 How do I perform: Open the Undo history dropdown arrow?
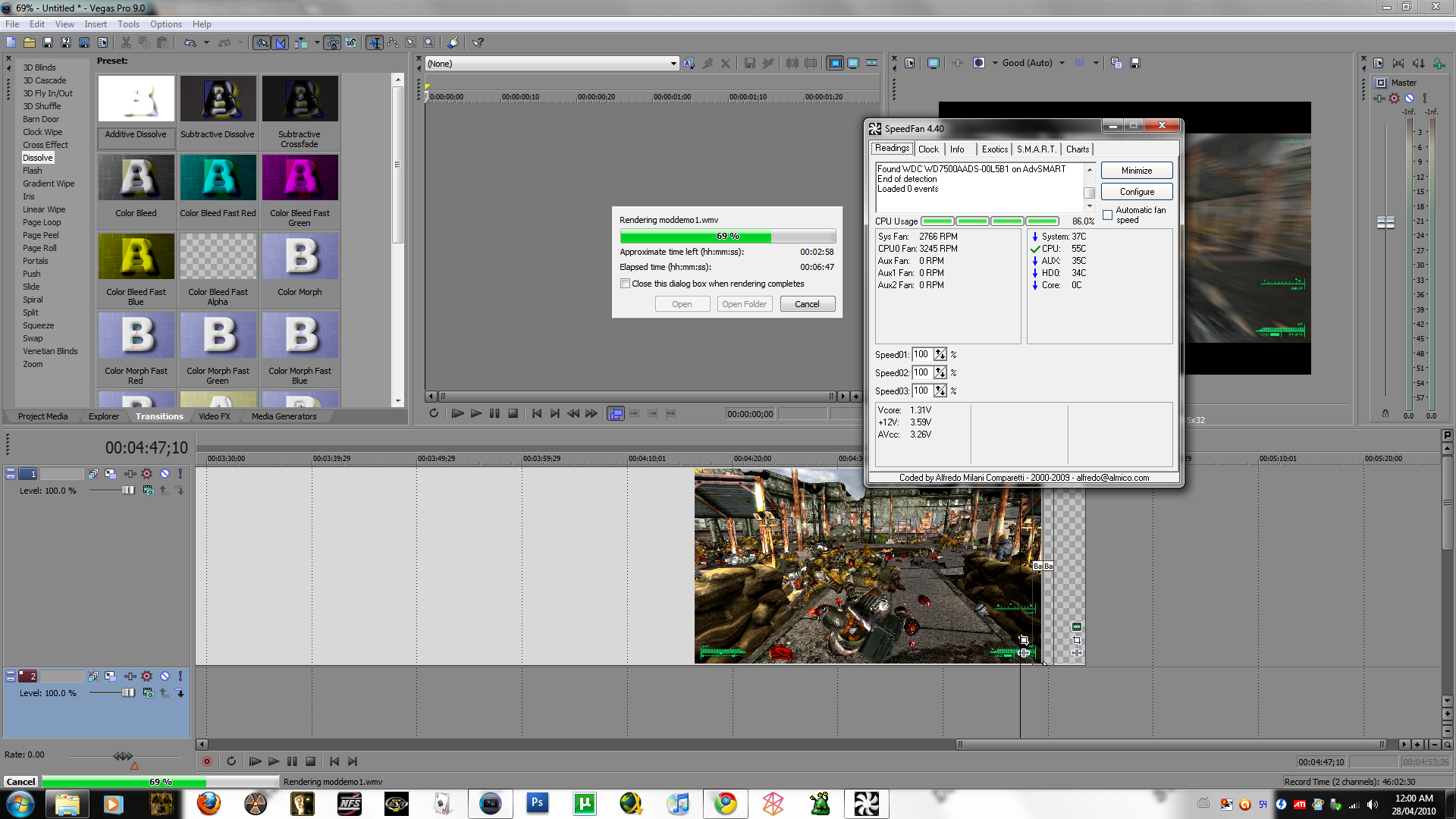pos(206,42)
